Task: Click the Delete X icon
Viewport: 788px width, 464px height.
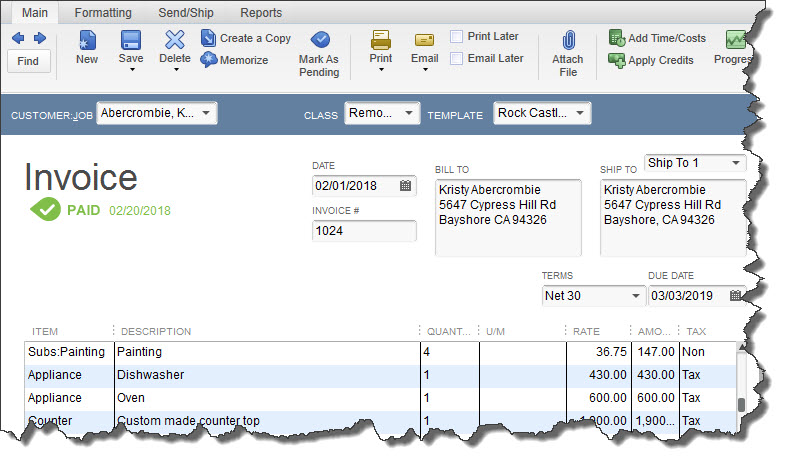Action: [175, 40]
